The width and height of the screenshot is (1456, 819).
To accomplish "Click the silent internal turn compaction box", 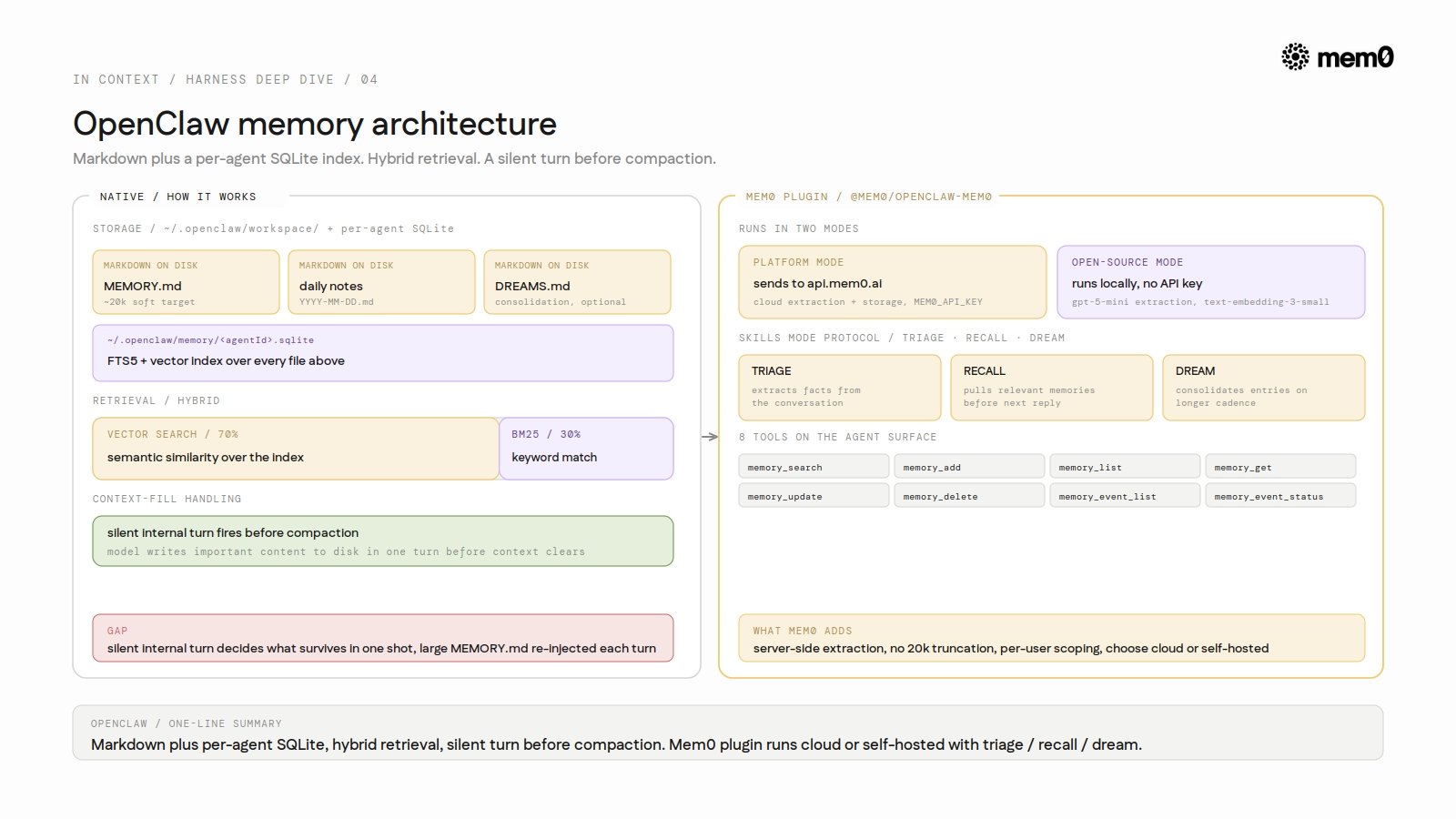I will (383, 541).
